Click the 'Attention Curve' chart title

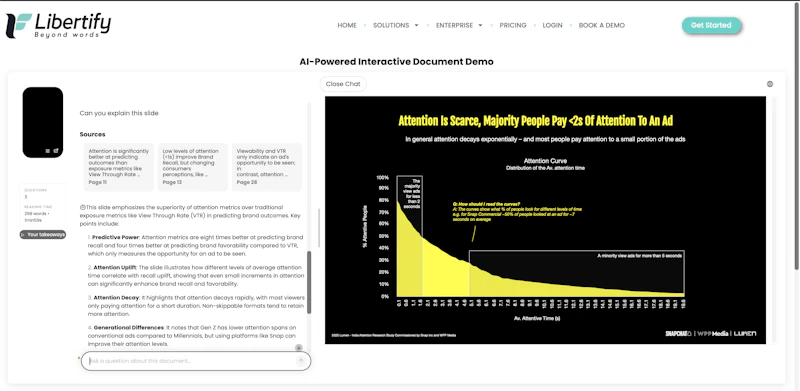pos(545,161)
